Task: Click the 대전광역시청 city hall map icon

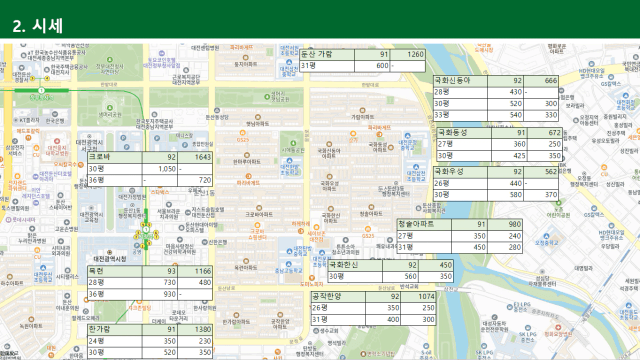Action: click(x=109, y=253)
